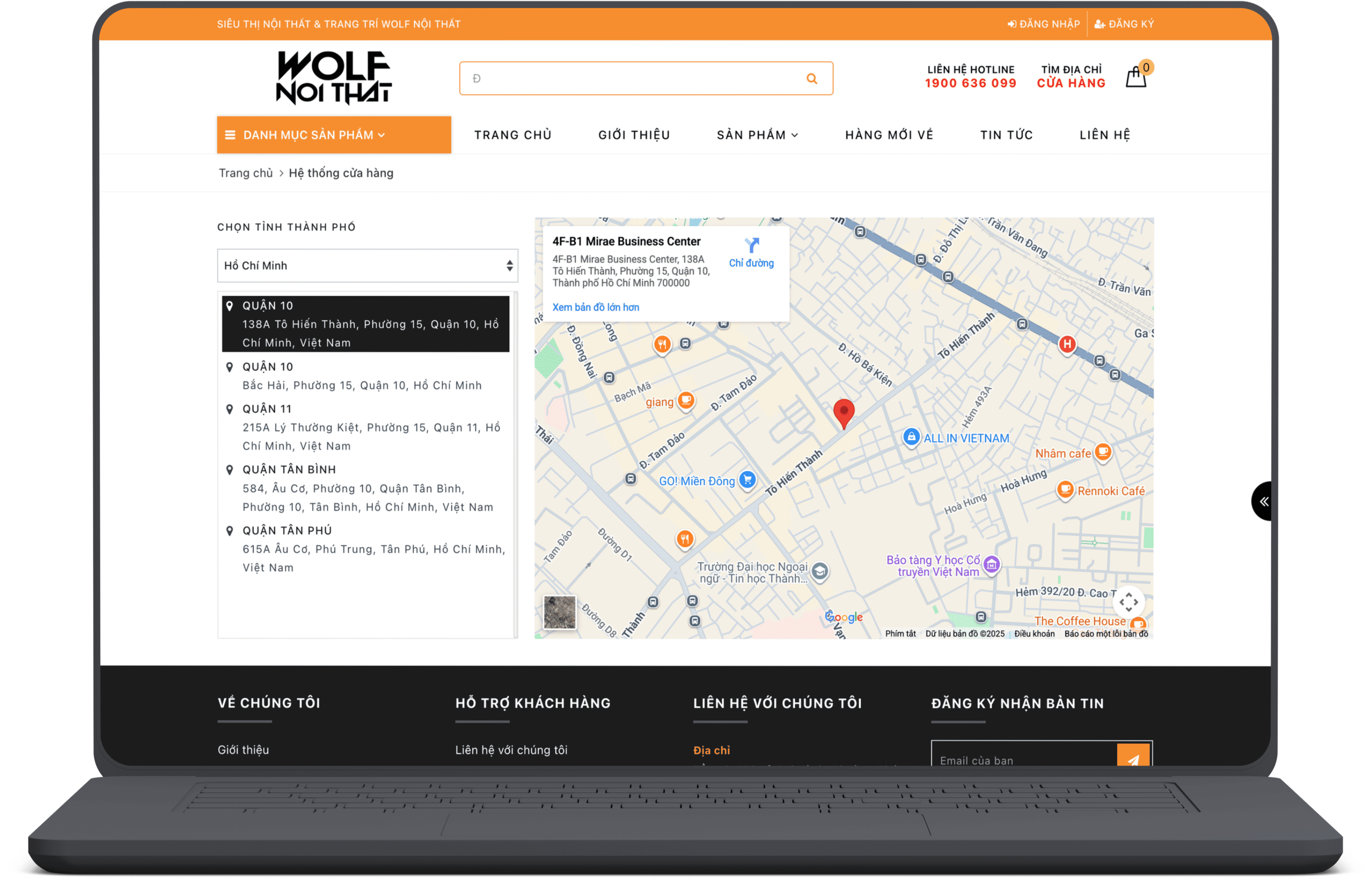Open Xem bản đồ lớn hơn link

click(x=595, y=307)
